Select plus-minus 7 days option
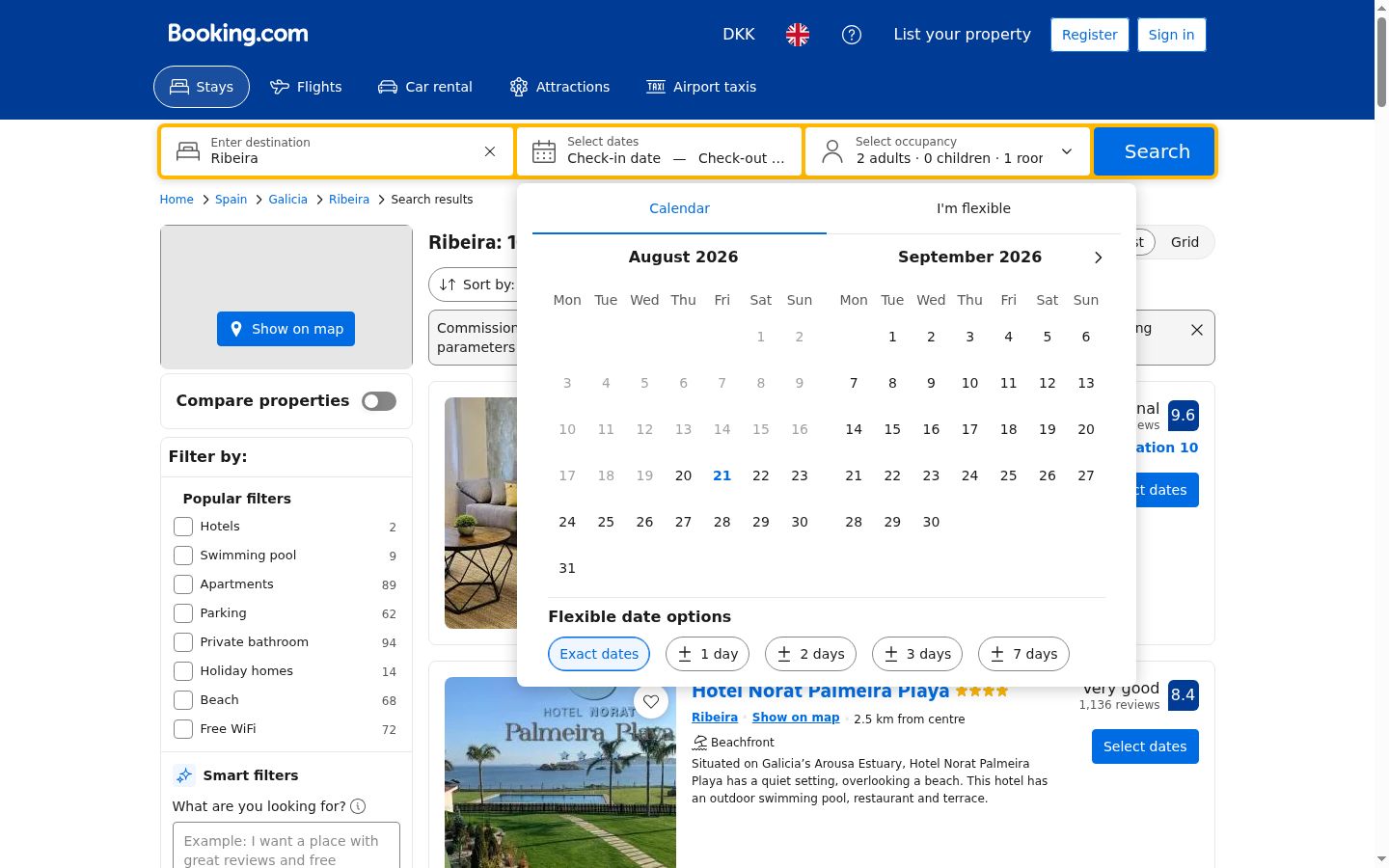 (1024, 654)
